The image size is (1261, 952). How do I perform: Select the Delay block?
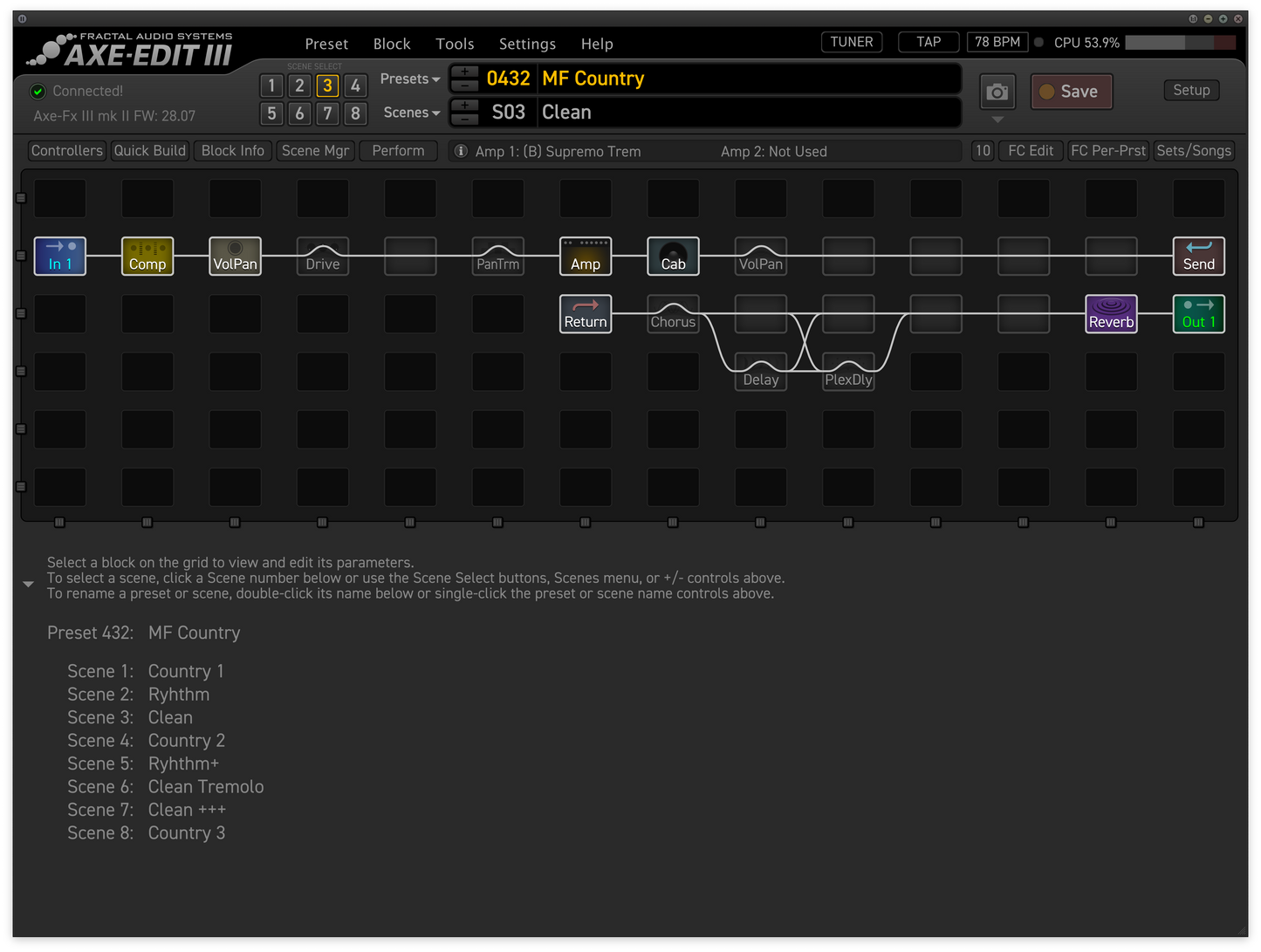coord(760,371)
